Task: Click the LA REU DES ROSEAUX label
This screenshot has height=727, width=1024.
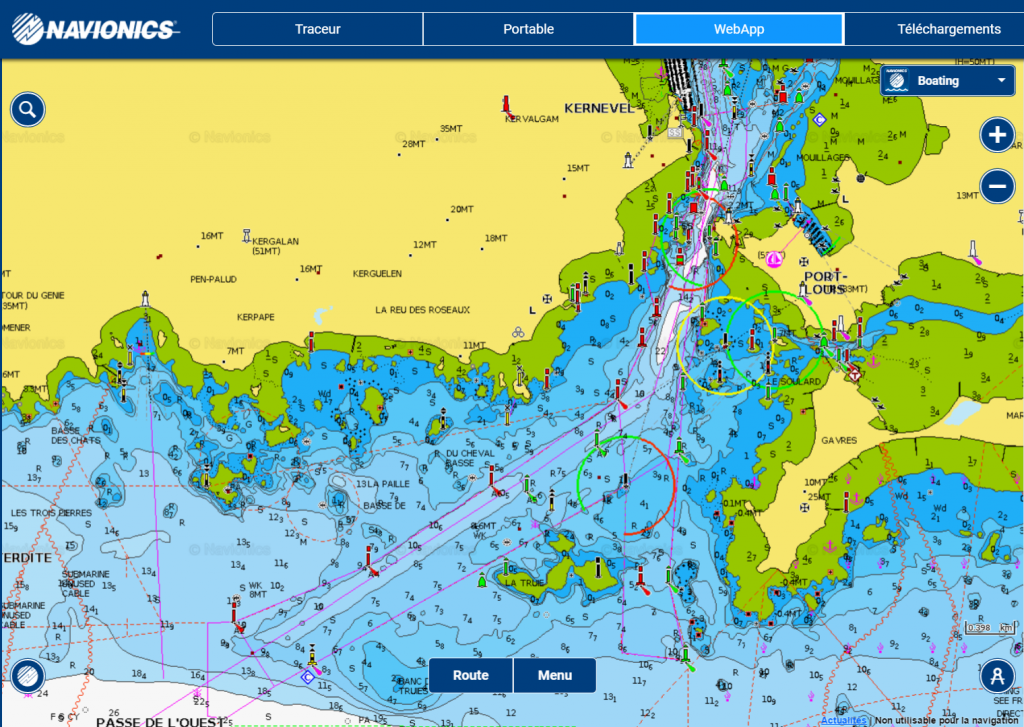Action: (x=423, y=310)
